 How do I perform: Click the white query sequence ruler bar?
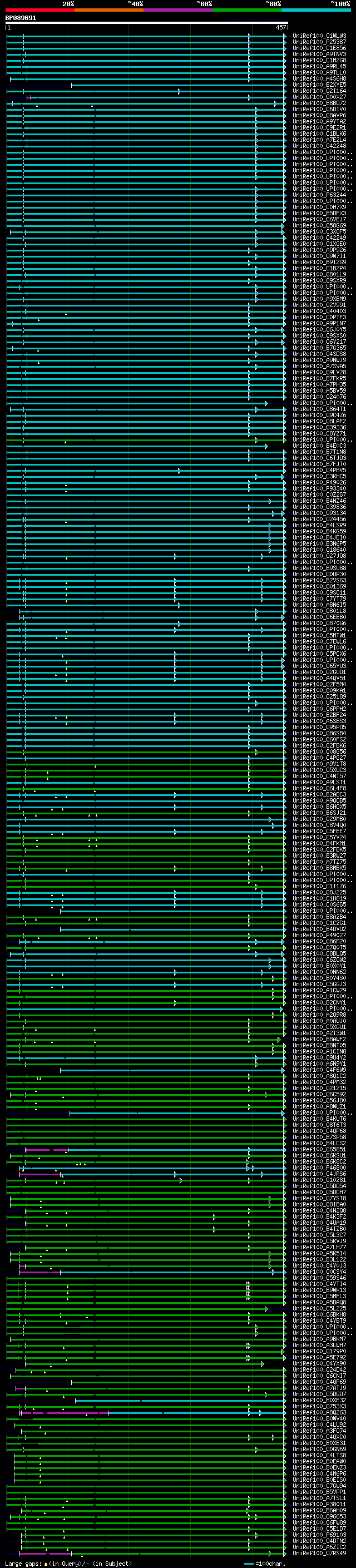(147, 23)
